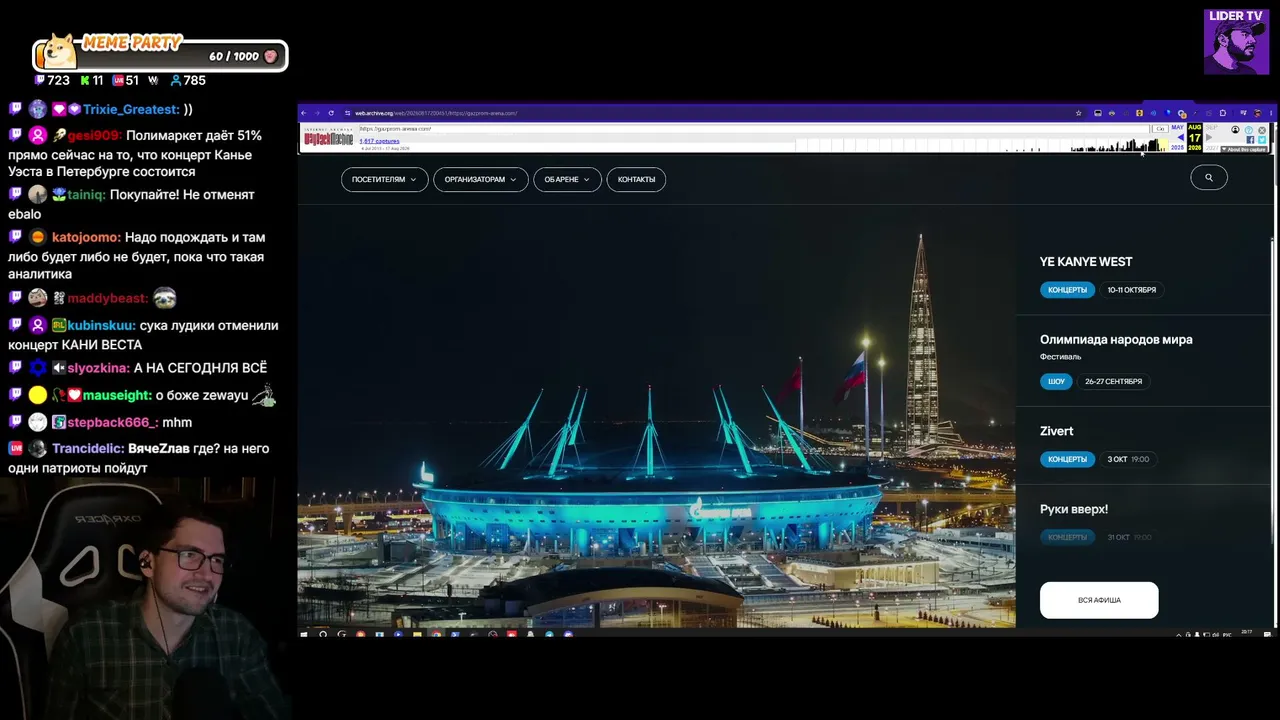This screenshot has width=1280, height=720.
Task: Expand the ОРГАНИЗАТОРАМ dropdown menu
Action: click(x=481, y=179)
